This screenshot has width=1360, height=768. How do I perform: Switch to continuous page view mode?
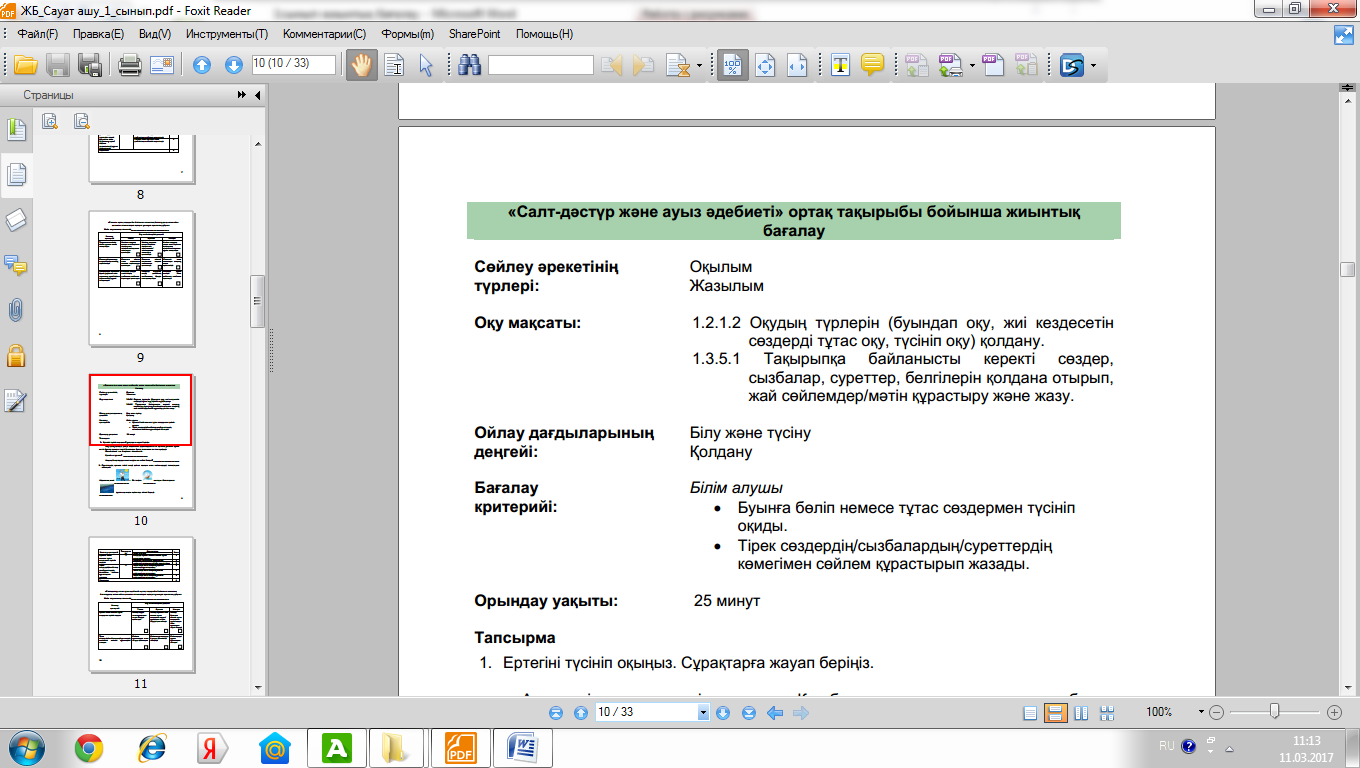tap(1054, 713)
